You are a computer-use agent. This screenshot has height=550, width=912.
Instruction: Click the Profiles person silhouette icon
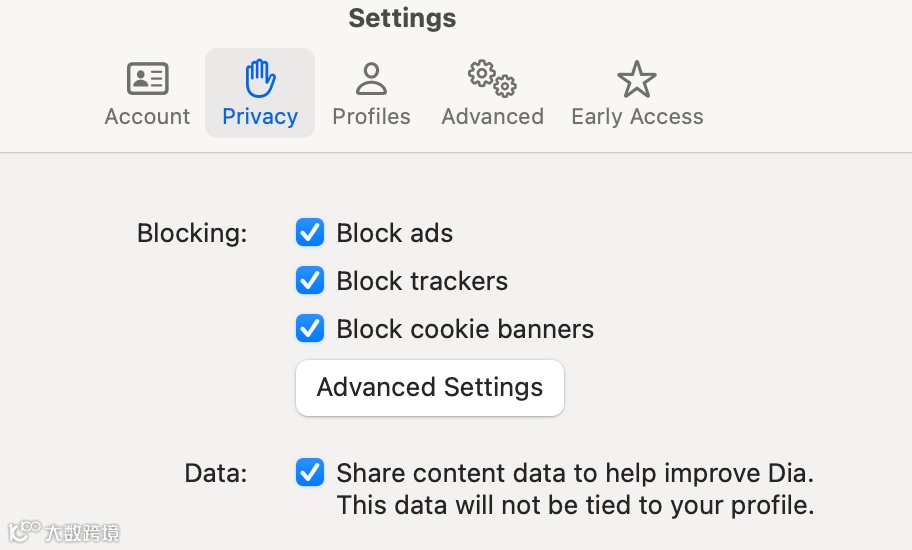(x=371, y=78)
